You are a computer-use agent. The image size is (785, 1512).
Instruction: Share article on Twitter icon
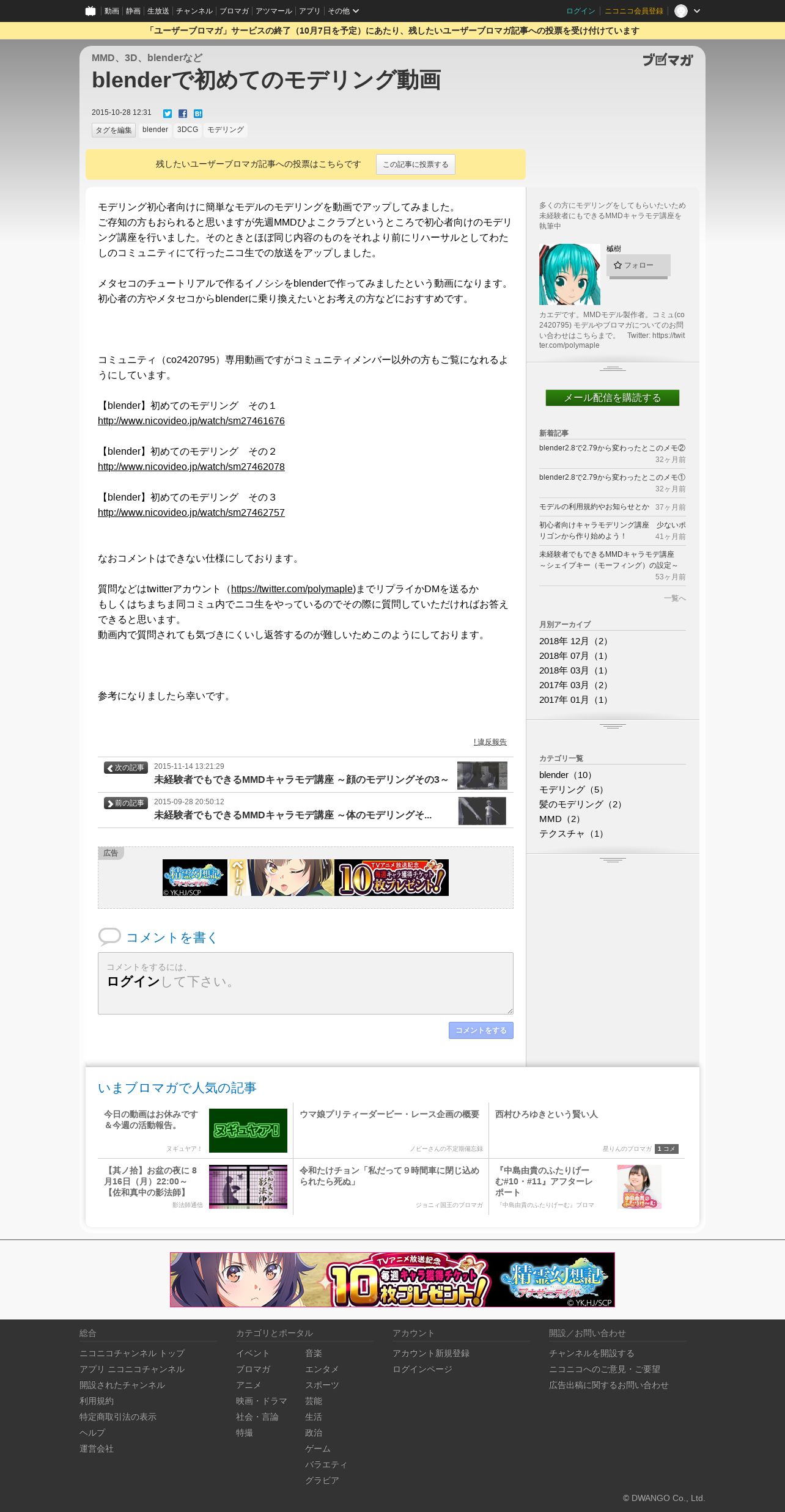168,114
